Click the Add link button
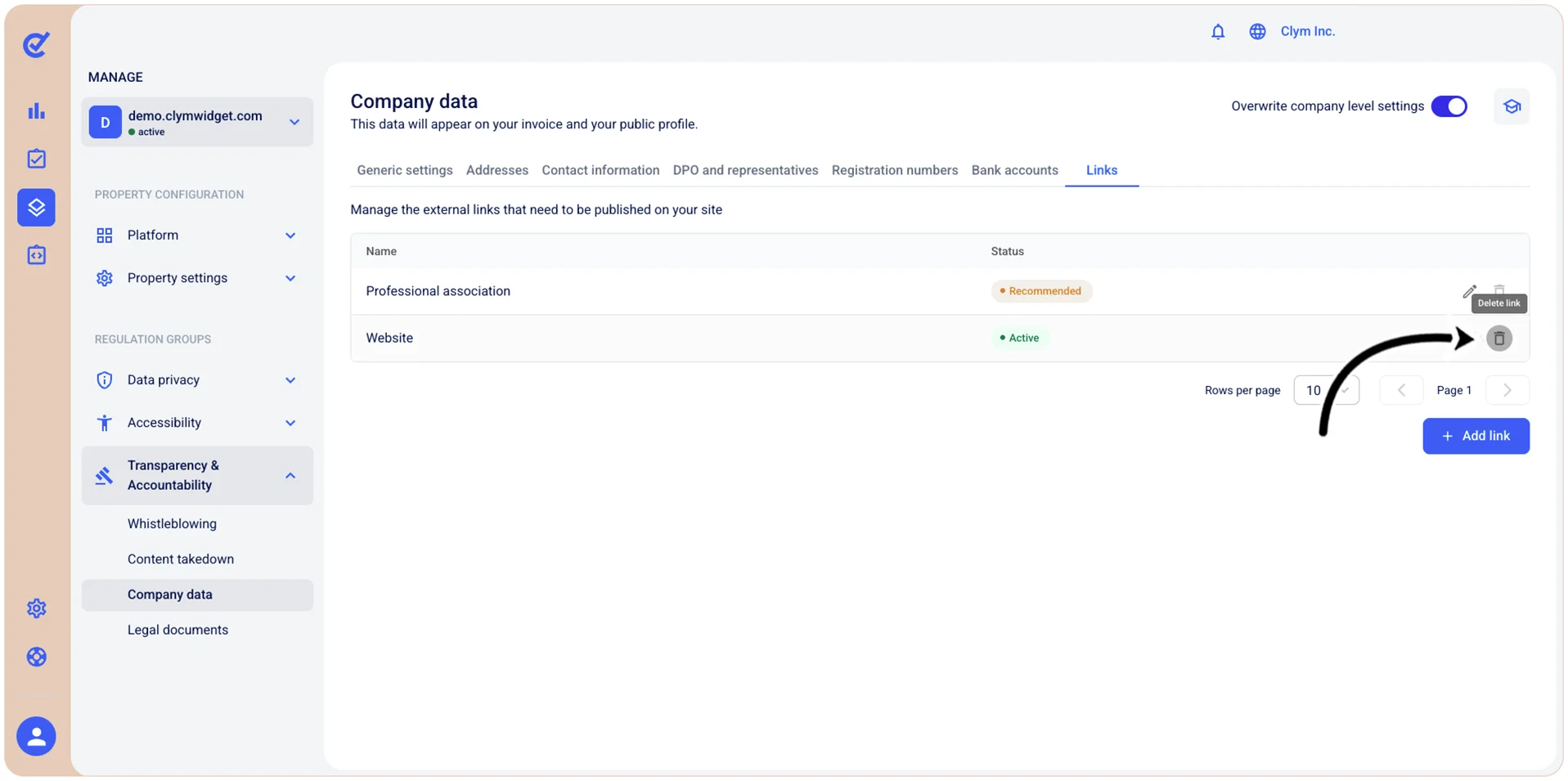1568x781 pixels. (1476, 436)
